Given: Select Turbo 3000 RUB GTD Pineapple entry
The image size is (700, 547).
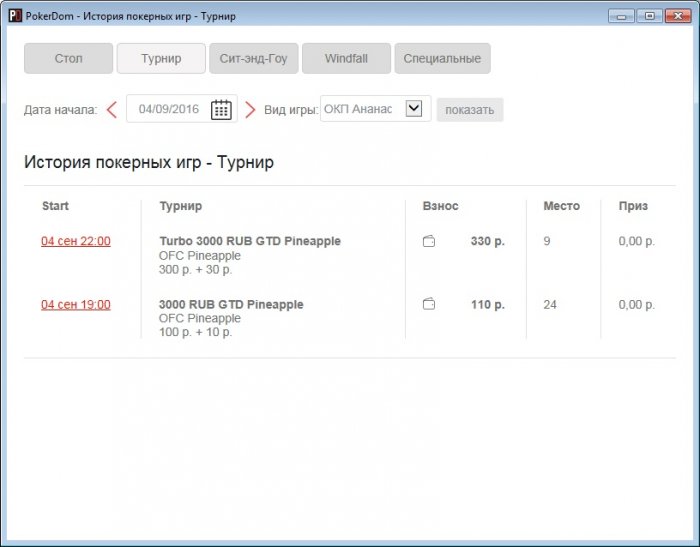Looking at the screenshot, I should coord(250,241).
